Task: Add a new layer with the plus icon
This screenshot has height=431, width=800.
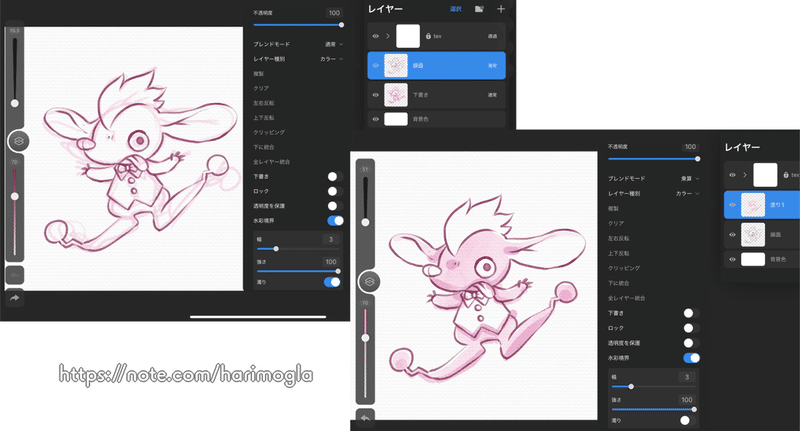Action: point(501,9)
